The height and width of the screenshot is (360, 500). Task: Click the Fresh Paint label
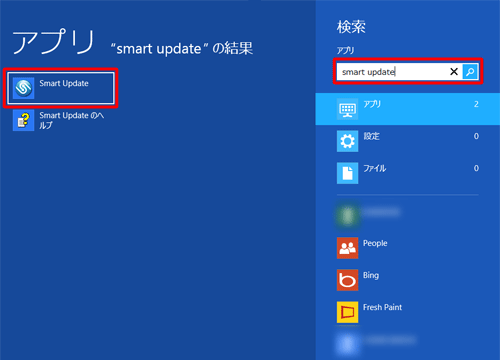click(382, 307)
